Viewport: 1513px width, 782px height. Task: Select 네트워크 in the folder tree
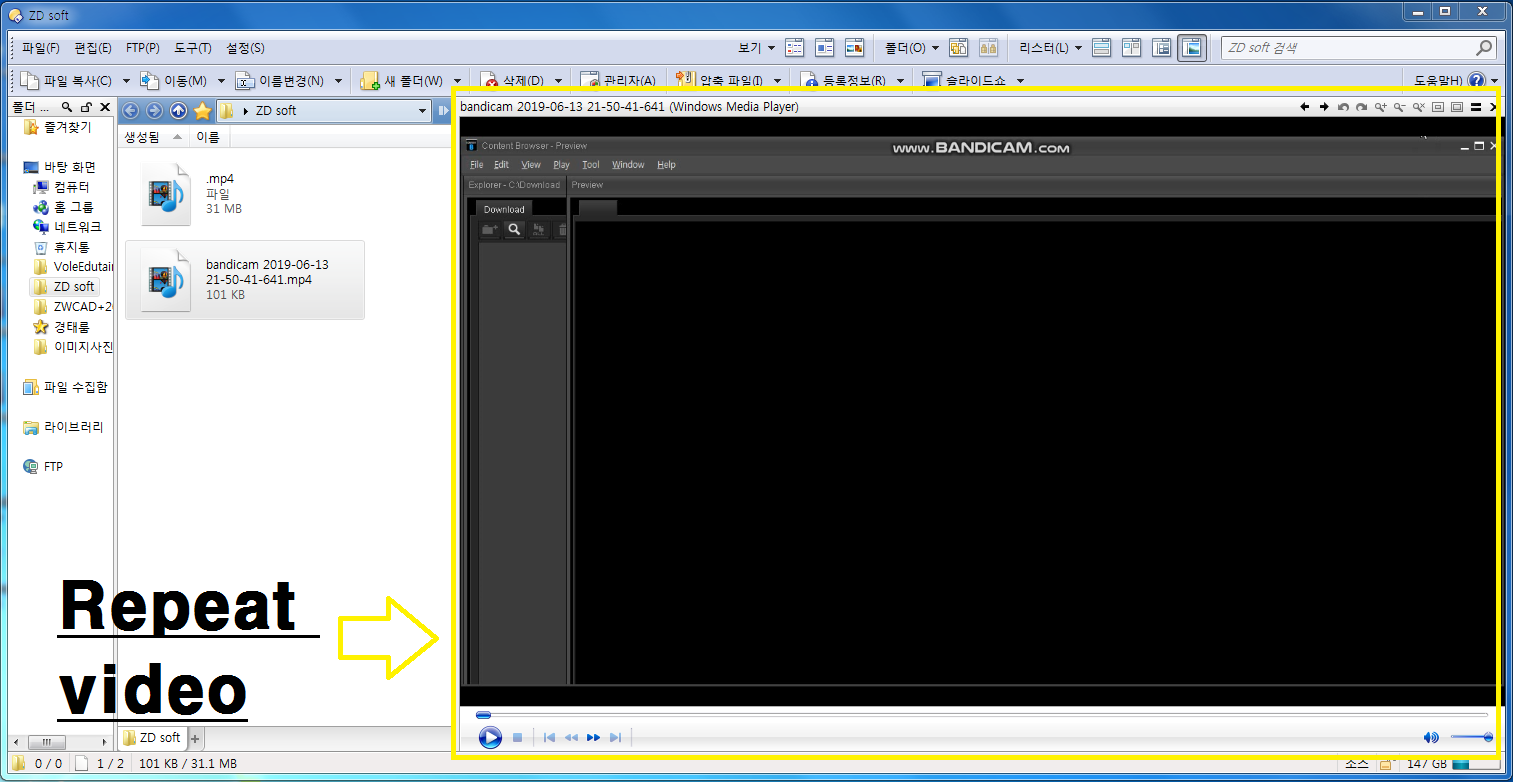[67, 227]
